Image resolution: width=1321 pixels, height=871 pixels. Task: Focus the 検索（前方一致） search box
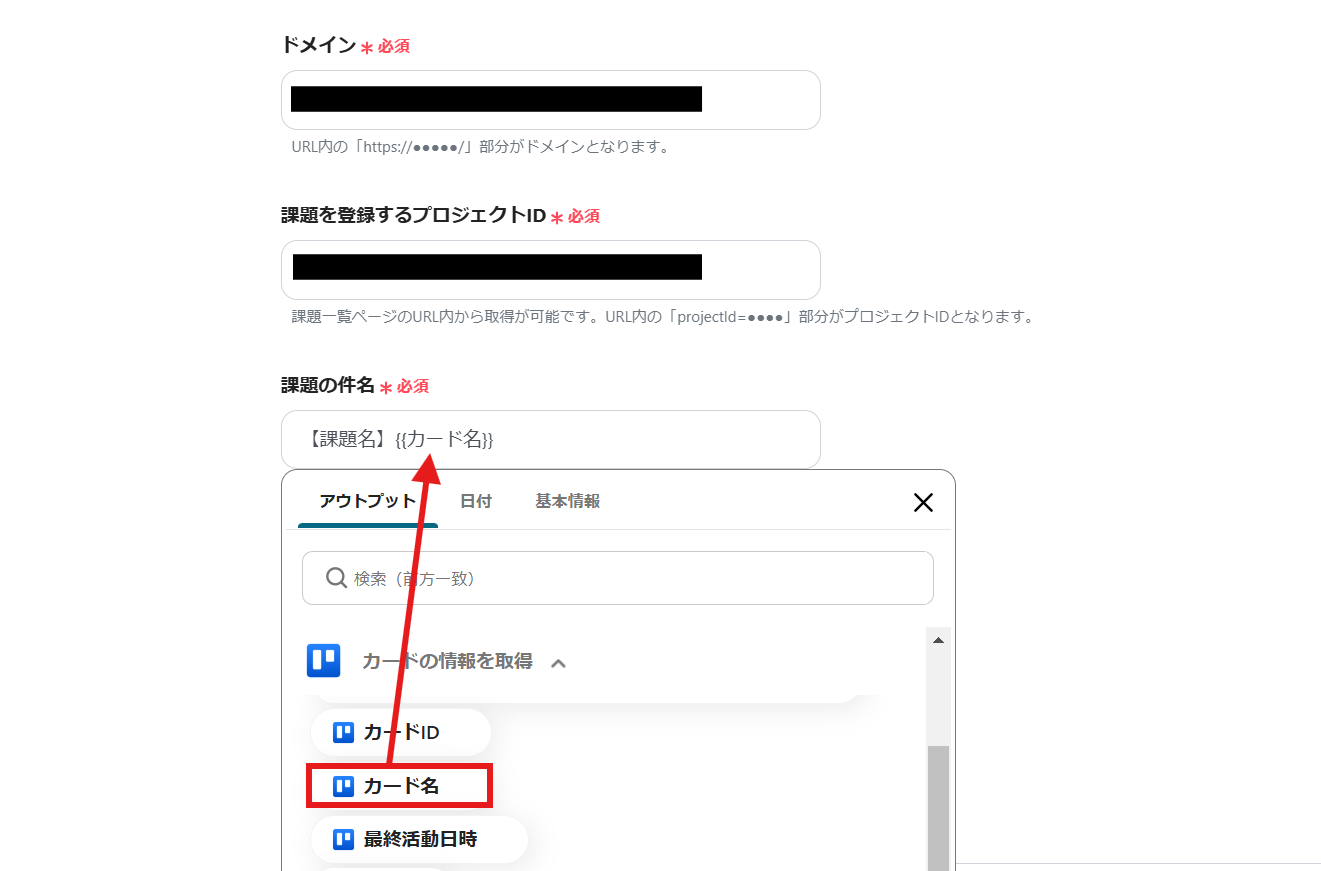click(x=618, y=578)
